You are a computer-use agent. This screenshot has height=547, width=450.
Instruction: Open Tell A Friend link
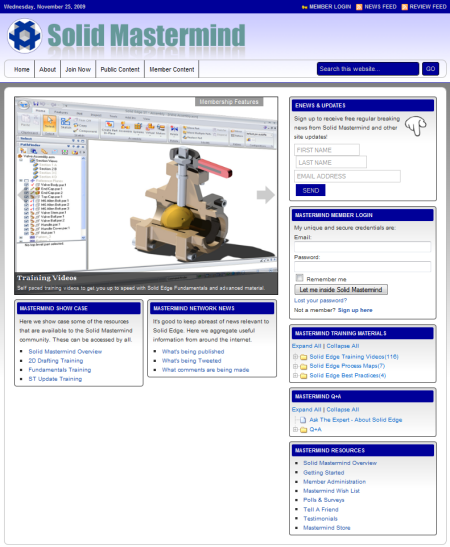coord(321,510)
